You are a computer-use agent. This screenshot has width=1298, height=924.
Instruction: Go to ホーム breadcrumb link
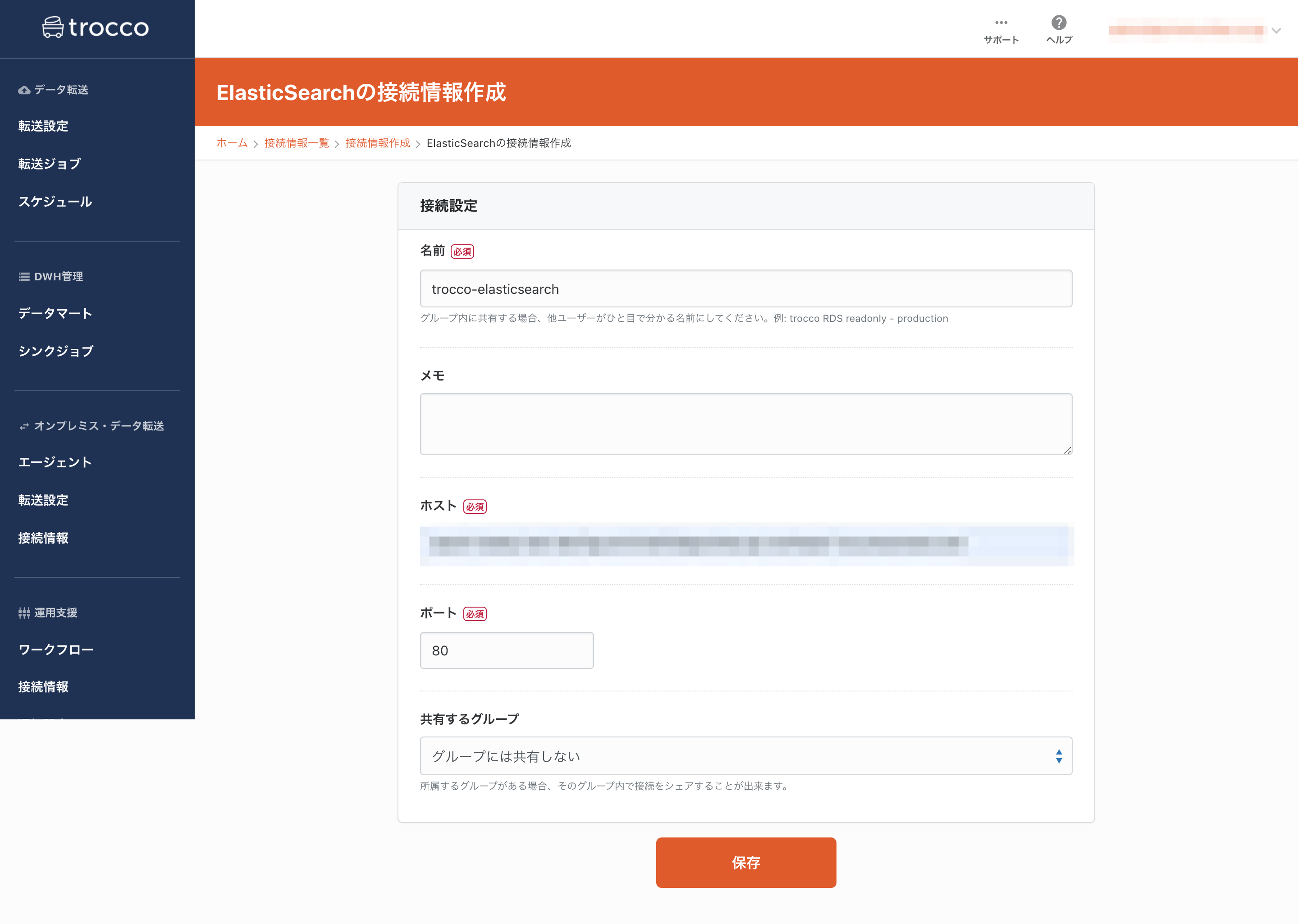point(232,143)
